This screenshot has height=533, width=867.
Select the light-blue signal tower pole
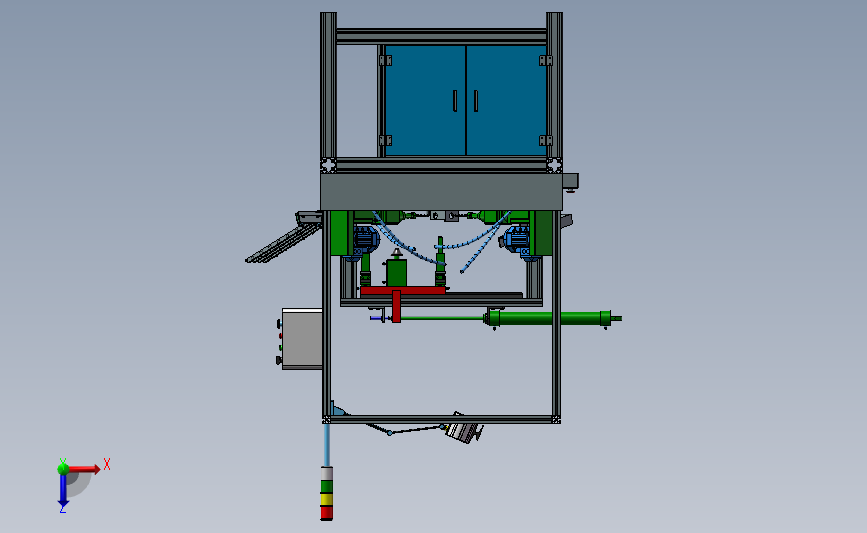(x=327, y=445)
